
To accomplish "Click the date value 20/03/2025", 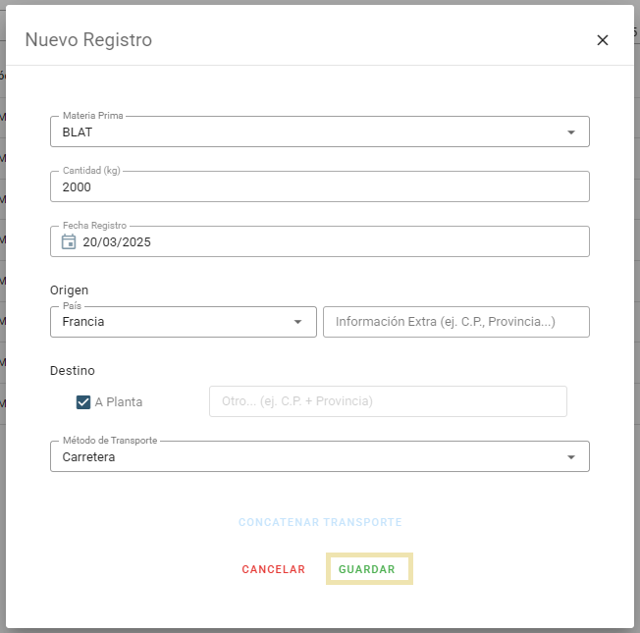I will (x=117, y=242).
